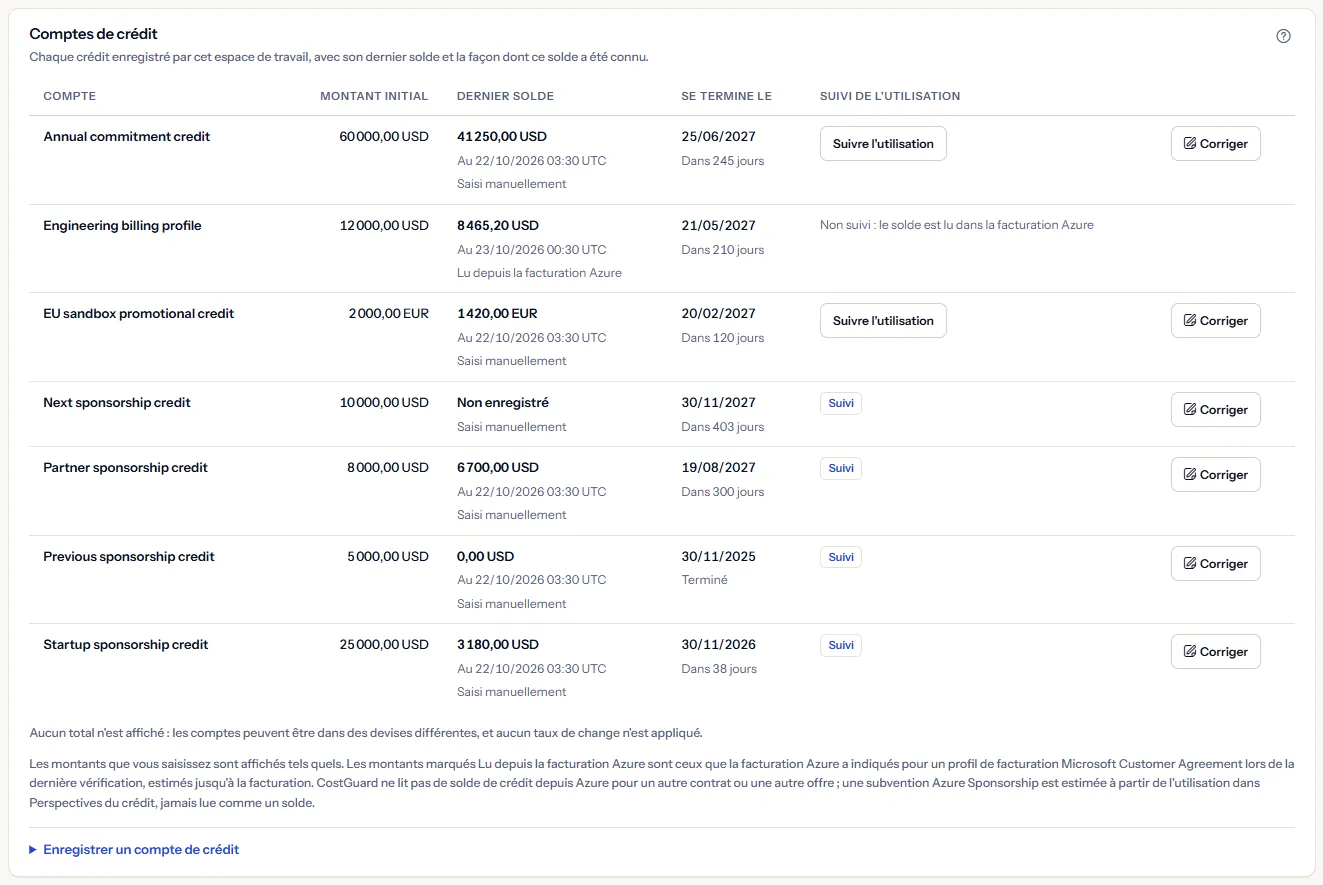The width and height of the screenshot is (1323, 885).
Task: Click the Suivi badge for Partner sponsorship credit
Action: point(841,468)
